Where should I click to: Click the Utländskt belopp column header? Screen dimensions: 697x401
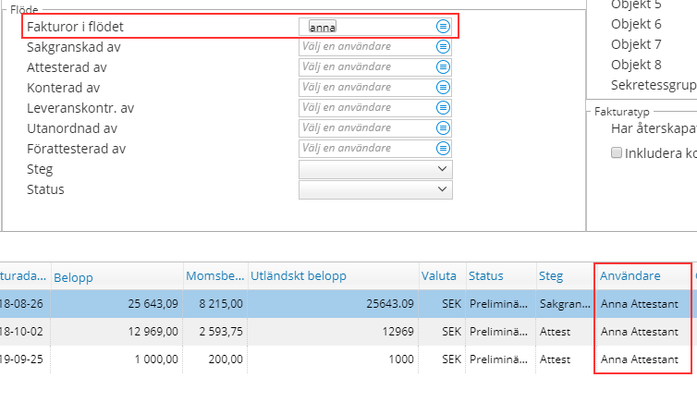coord(298,276)
